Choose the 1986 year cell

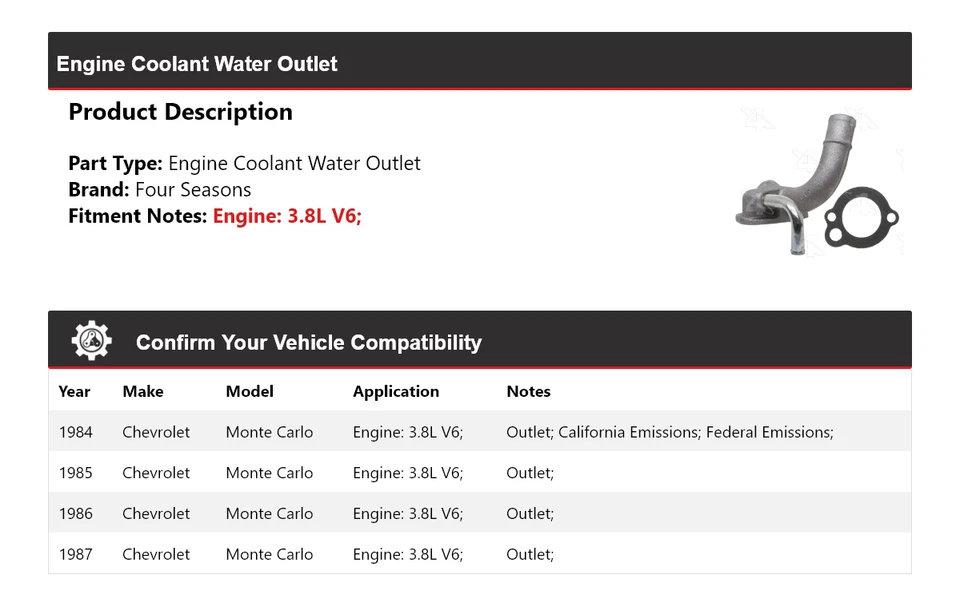tap(75, 513)
